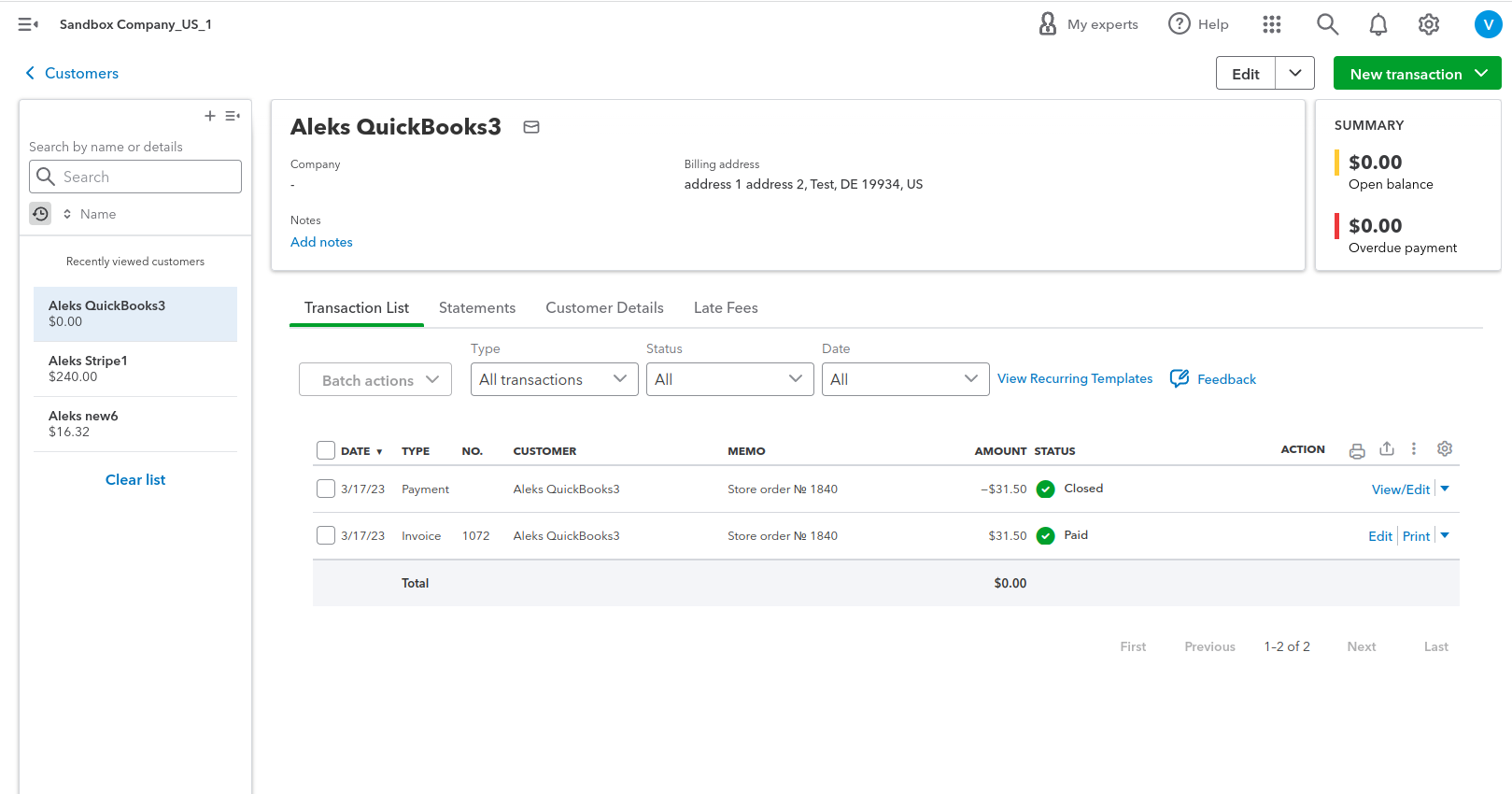Check the Invoice 1072 row checkbox
Viewport: 1512px width, 794px height.
point(326,535)
